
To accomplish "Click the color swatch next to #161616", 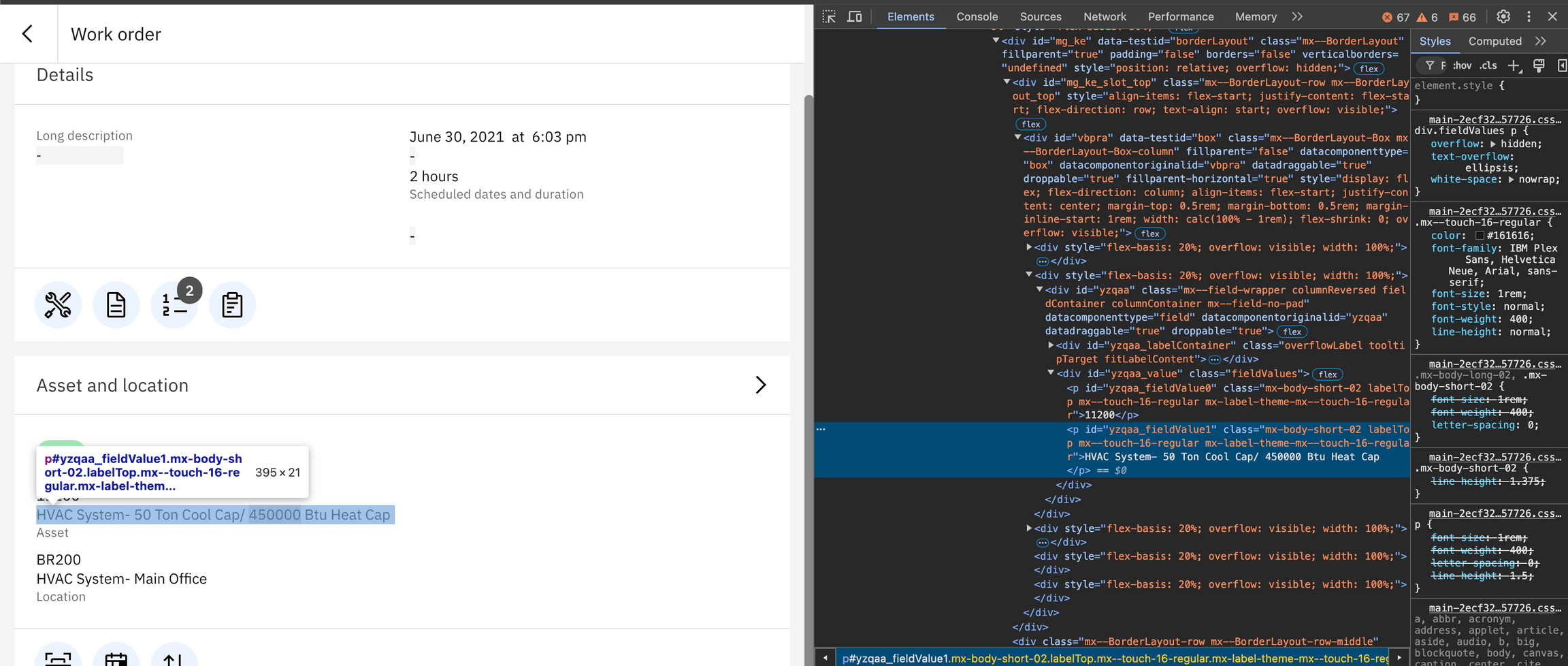I will point(1479,235).
